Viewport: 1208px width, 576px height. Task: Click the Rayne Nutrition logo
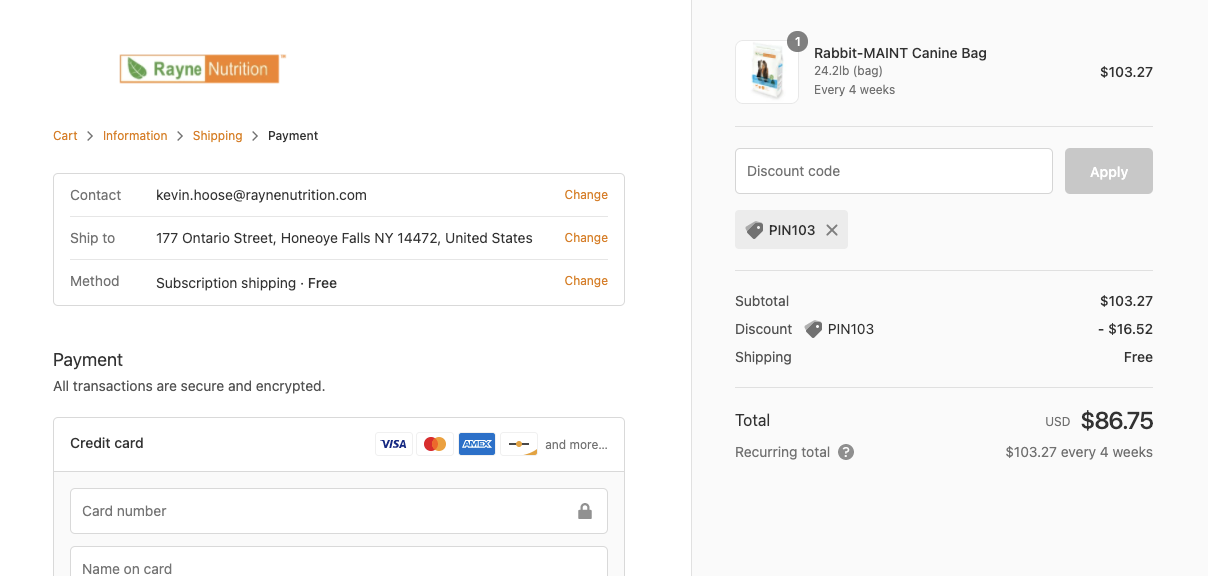[201, 69]
